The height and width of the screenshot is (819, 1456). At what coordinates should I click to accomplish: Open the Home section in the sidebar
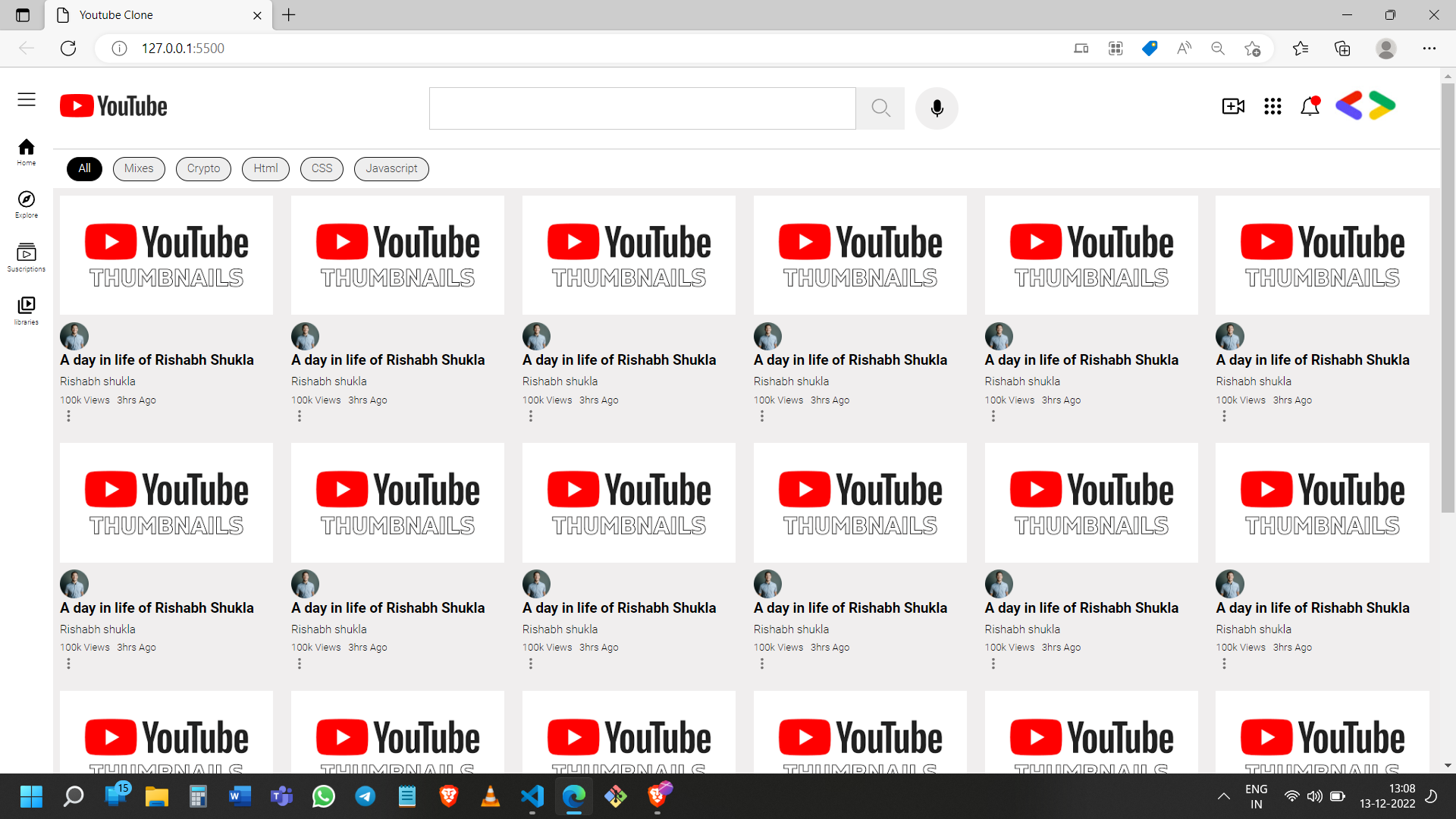[27, 152]
